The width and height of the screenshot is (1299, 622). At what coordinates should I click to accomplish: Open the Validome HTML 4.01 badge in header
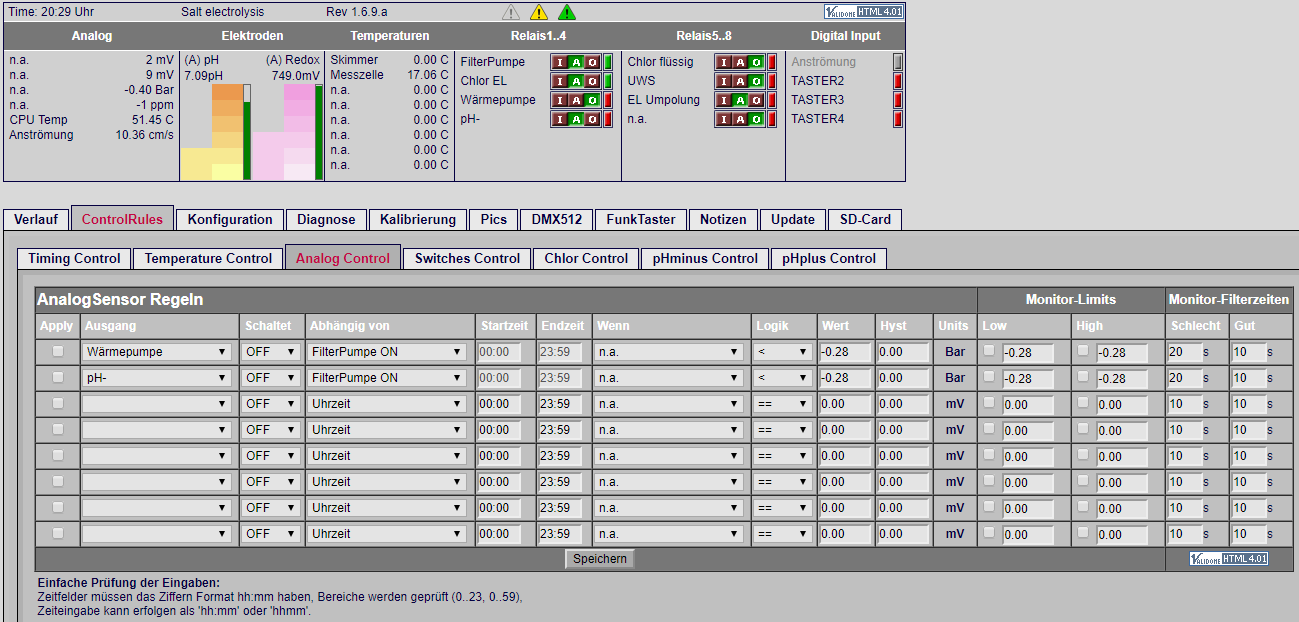[x=863, y=12]
